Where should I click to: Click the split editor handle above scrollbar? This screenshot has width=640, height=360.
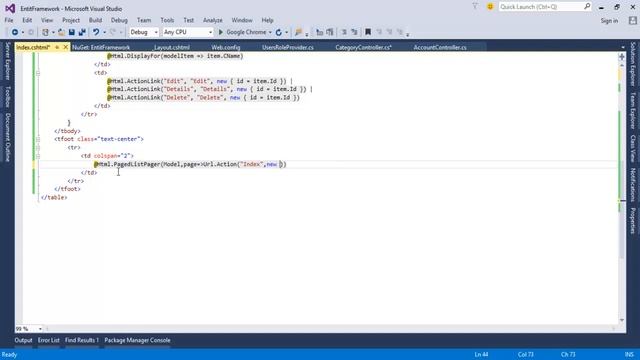(x=622, y=57)
